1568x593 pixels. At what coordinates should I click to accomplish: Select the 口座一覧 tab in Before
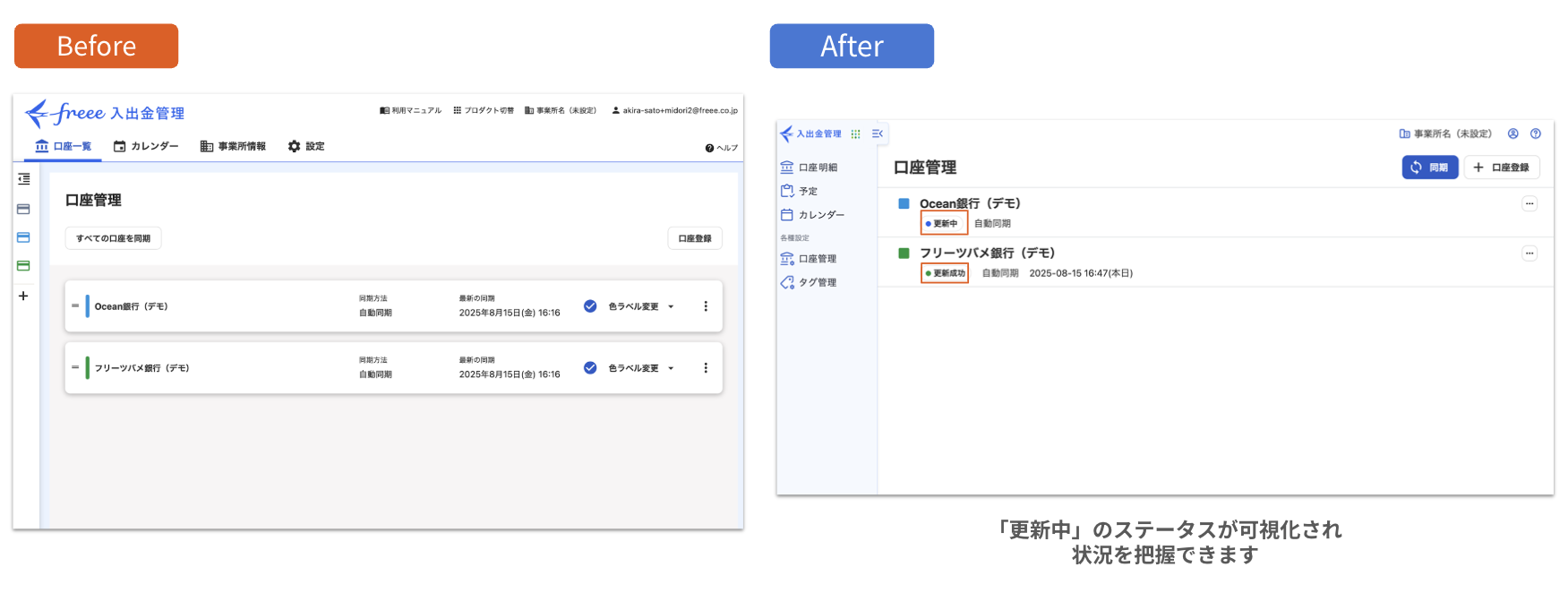pos(63,146)
